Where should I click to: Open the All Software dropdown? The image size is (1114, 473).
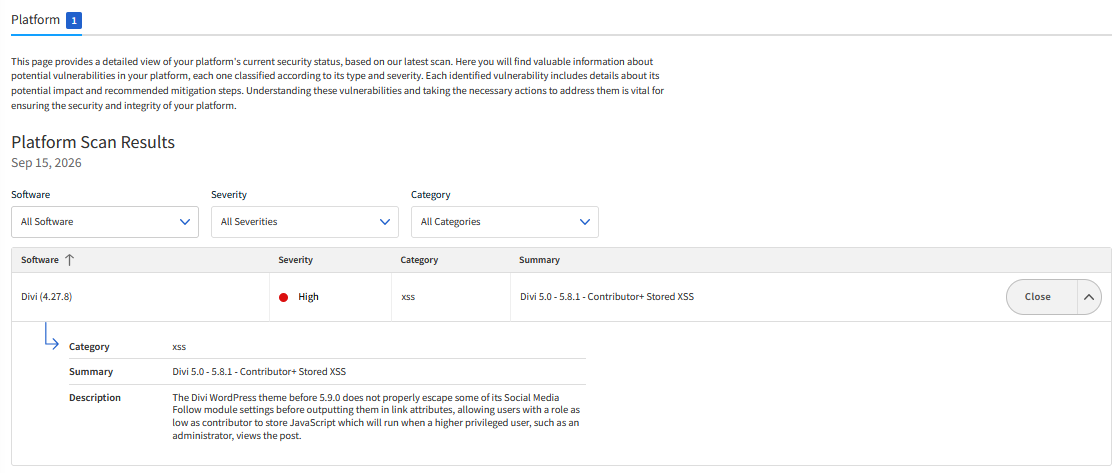(105, 222)
